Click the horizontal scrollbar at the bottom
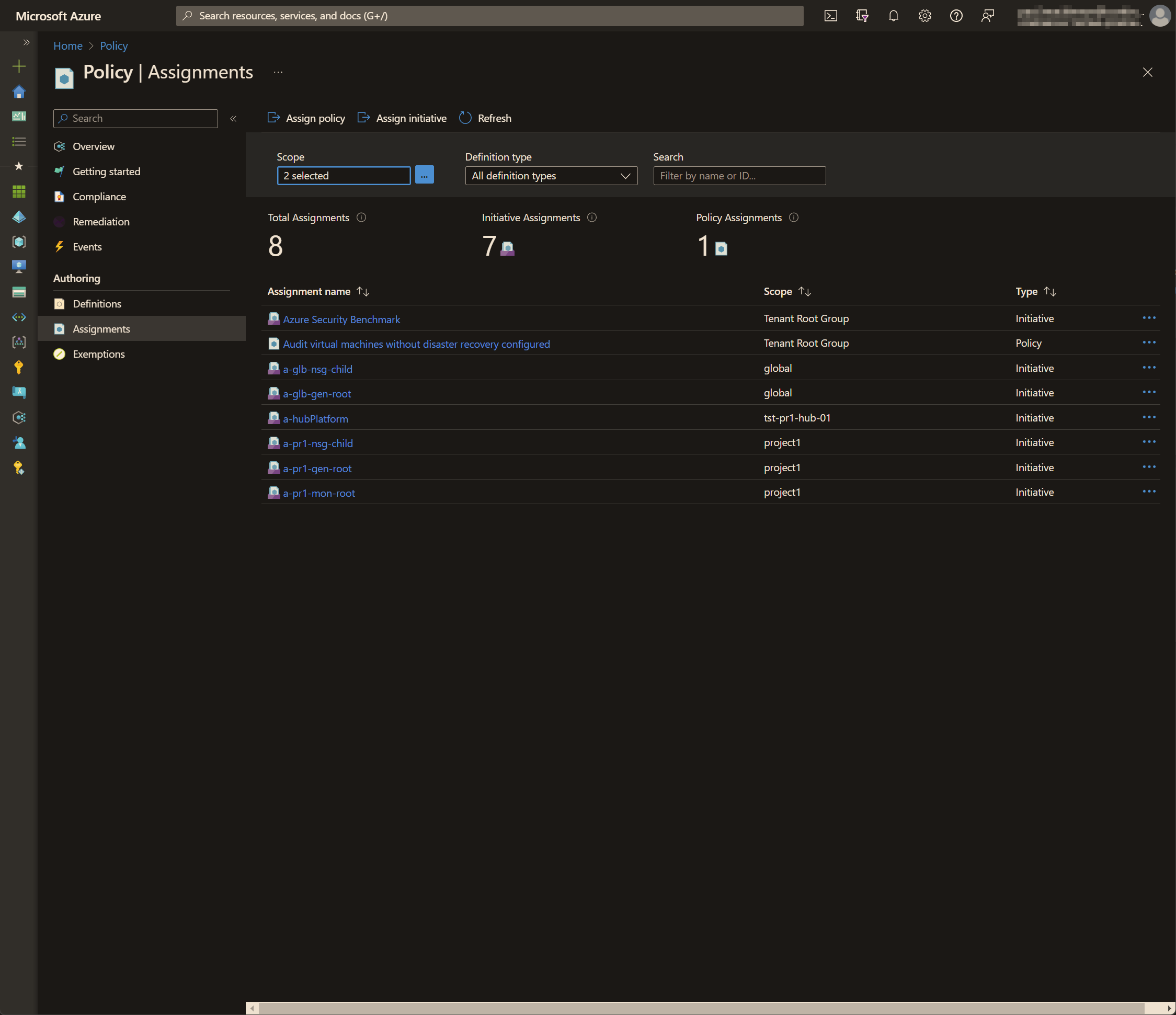This screenshot has width=1176, height=1015. (701, 1008)
